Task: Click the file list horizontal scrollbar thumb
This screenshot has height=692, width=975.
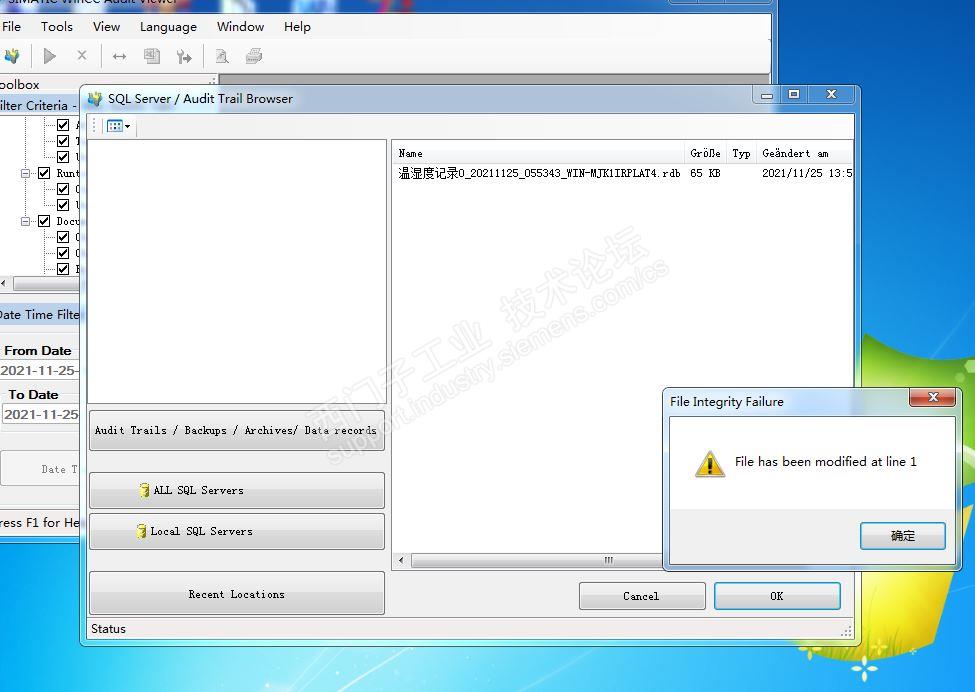Action: click(538, 560)
